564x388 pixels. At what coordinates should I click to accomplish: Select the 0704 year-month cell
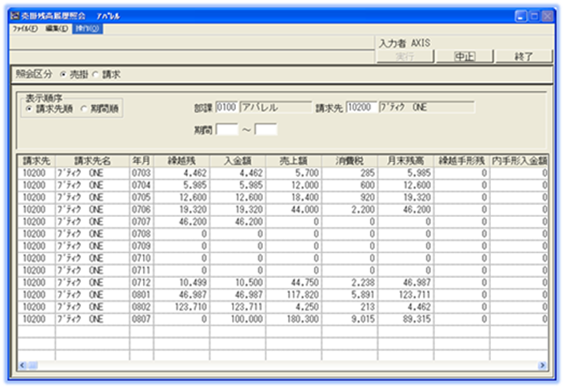click(141, 185)
